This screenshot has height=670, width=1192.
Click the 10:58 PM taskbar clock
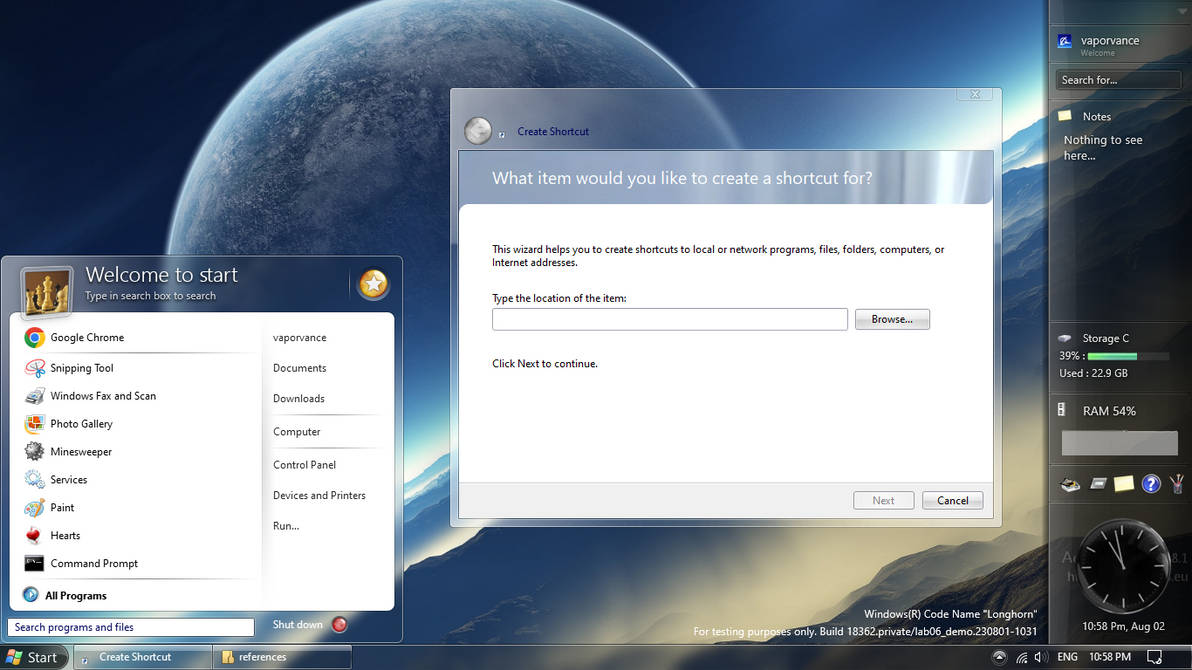pos(1110,657)
